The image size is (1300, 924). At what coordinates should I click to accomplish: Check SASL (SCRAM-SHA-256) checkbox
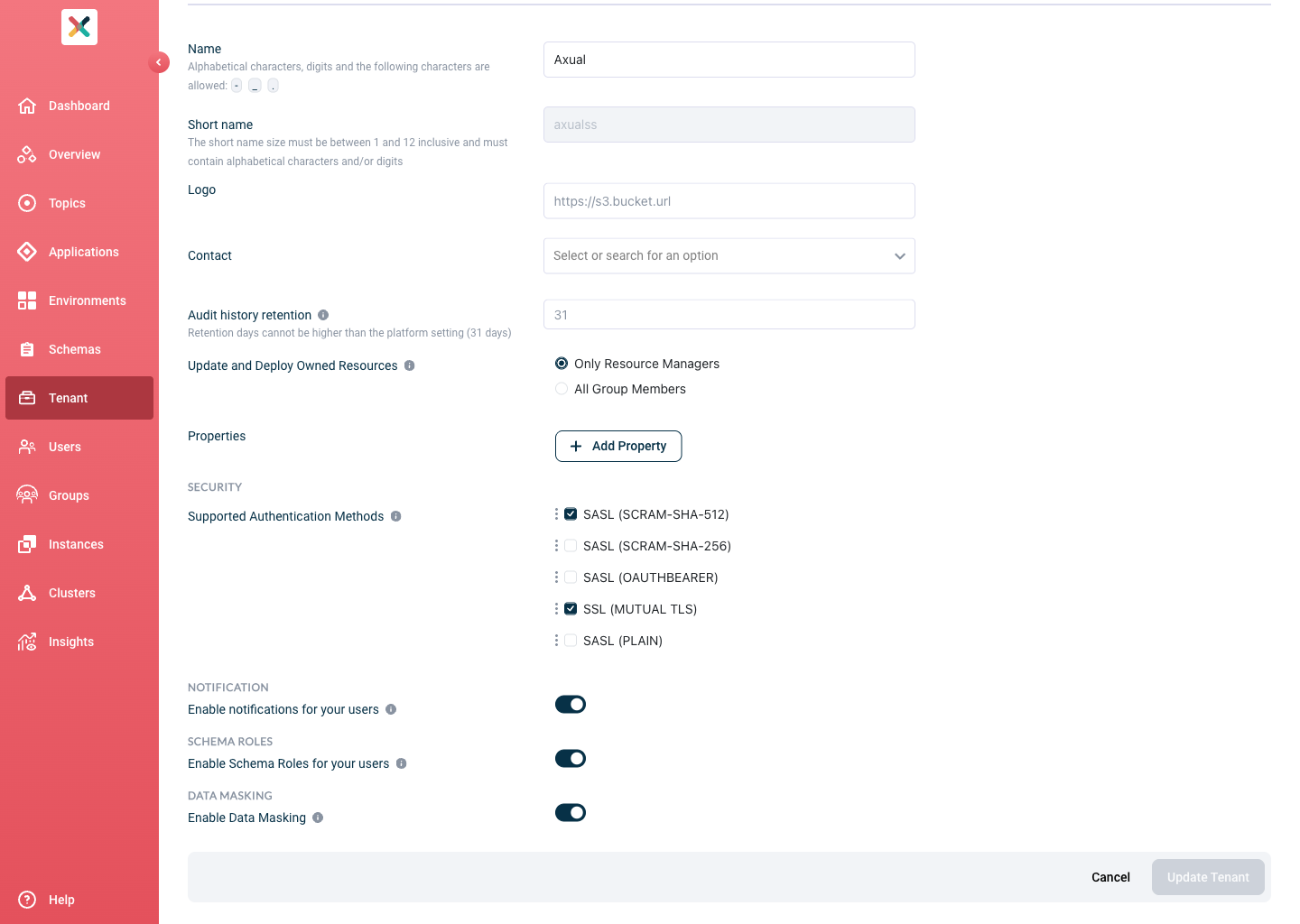(x=571, y=546)
